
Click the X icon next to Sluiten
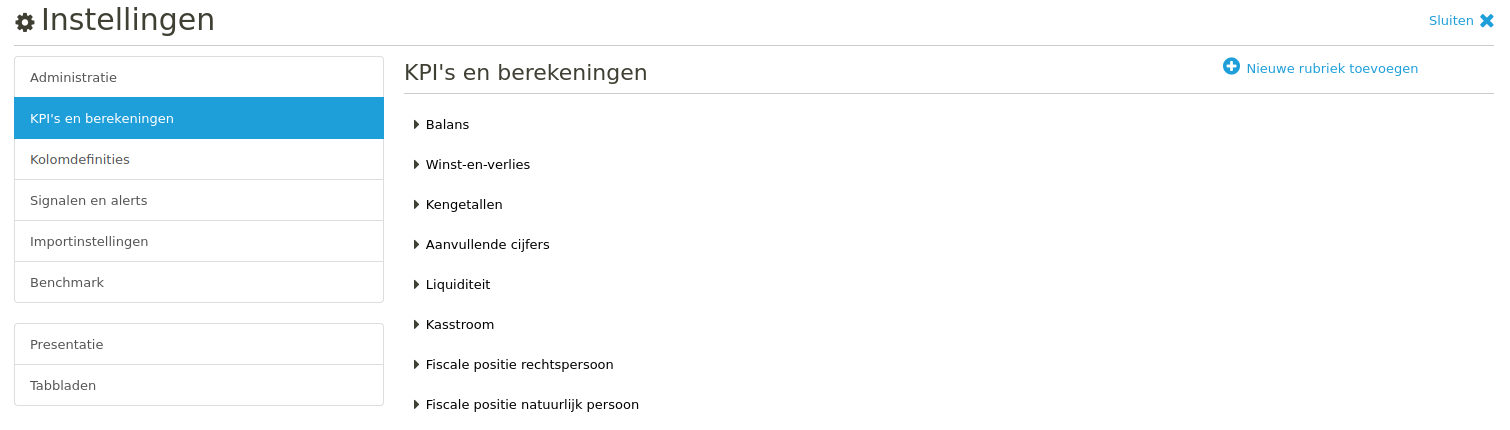click(x=1486, y=20)
